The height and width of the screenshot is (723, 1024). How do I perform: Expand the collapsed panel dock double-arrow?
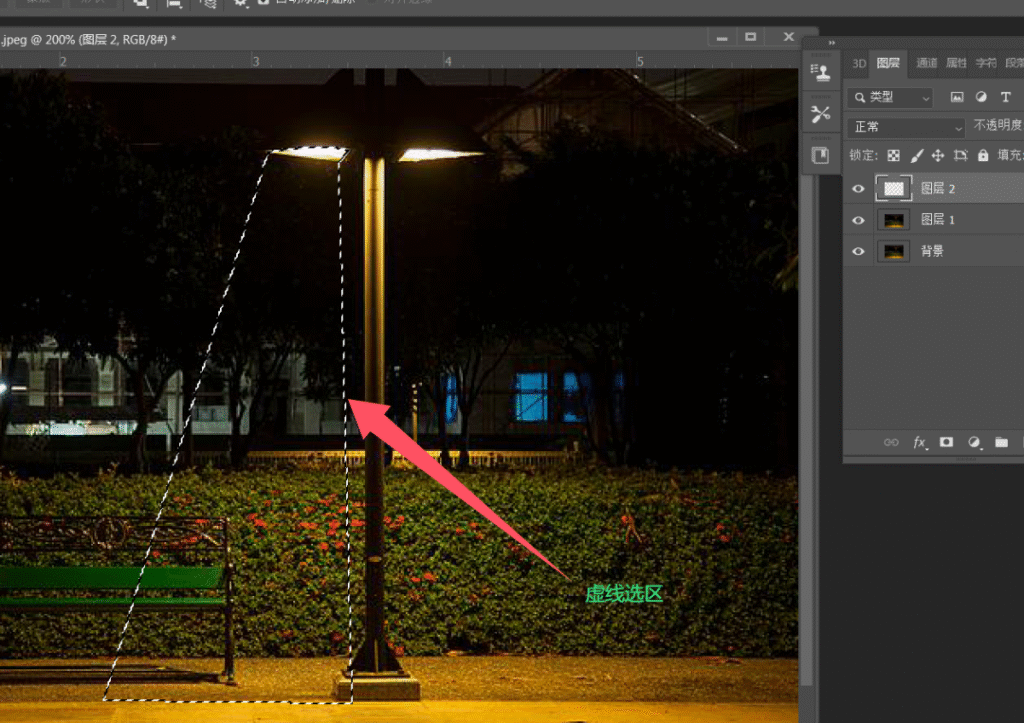coord(831,42)
